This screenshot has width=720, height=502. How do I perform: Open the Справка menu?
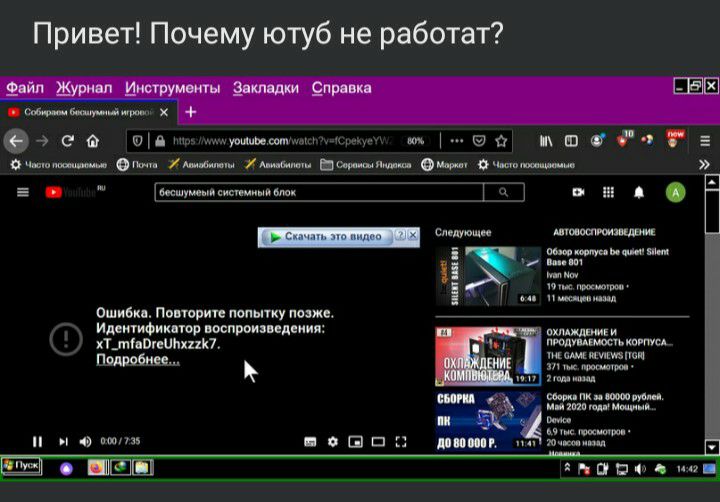pyautogui.click(x=341, y=88)
